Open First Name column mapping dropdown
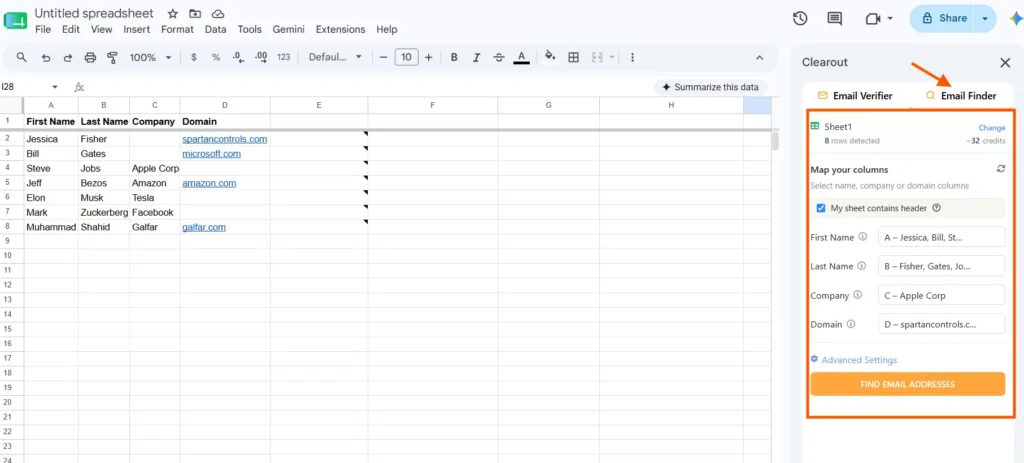Image resolution: width=1024 pixels, height=463 pixels. (941, 237)
